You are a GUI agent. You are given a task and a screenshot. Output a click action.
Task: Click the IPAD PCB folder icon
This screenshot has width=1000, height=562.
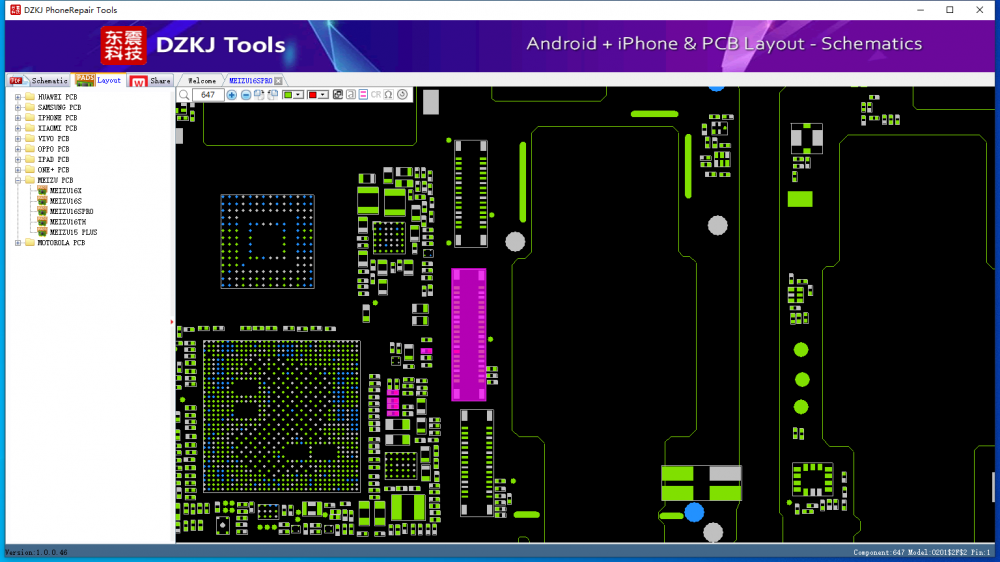coord(29,159)
